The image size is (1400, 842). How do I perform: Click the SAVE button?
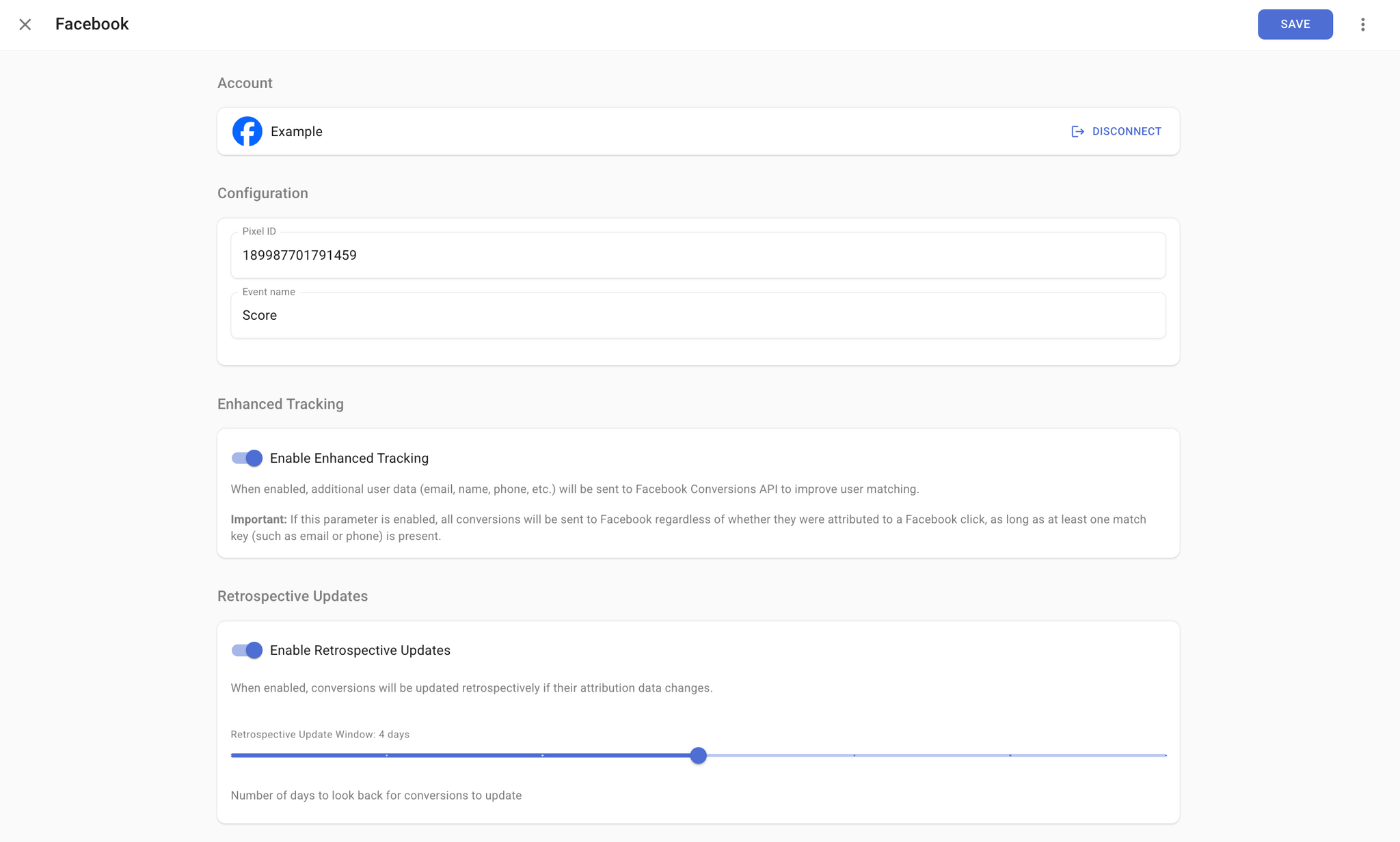coord(1295,25)
